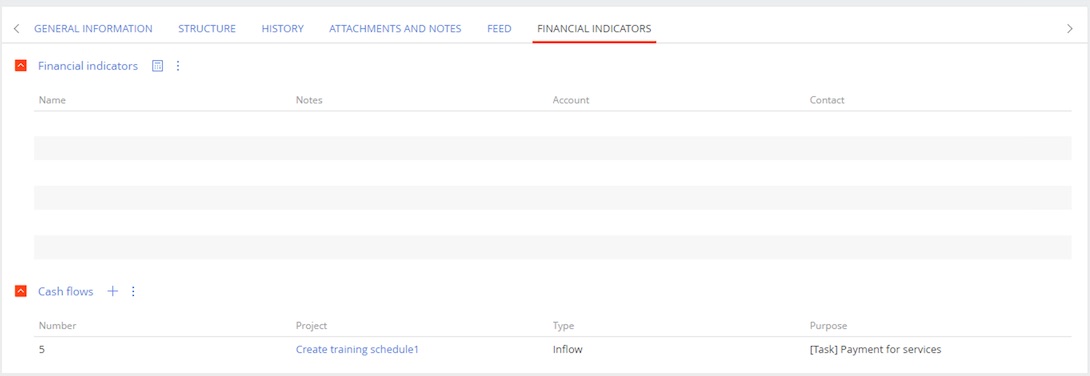Click the Cash flows section title
Viewport: 1090px width, 376px height.
65,292
